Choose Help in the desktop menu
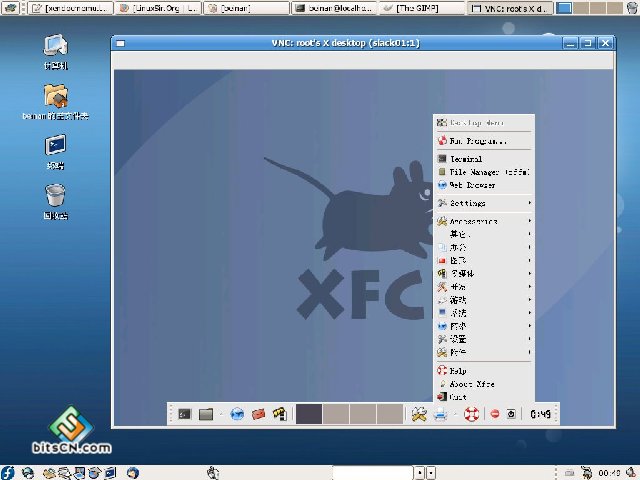Screen dimensions: 640x480 (484, 371)
